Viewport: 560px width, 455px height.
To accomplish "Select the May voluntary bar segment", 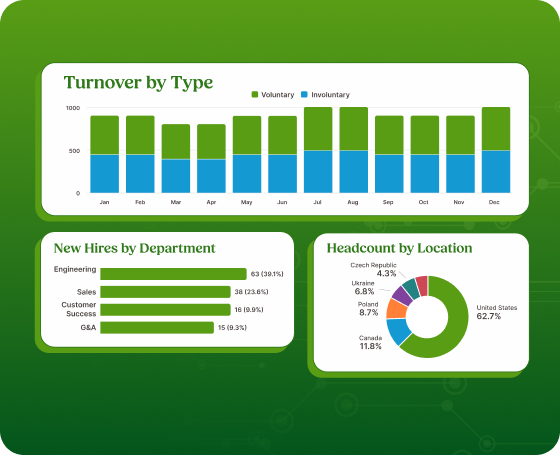I will 247,135.
